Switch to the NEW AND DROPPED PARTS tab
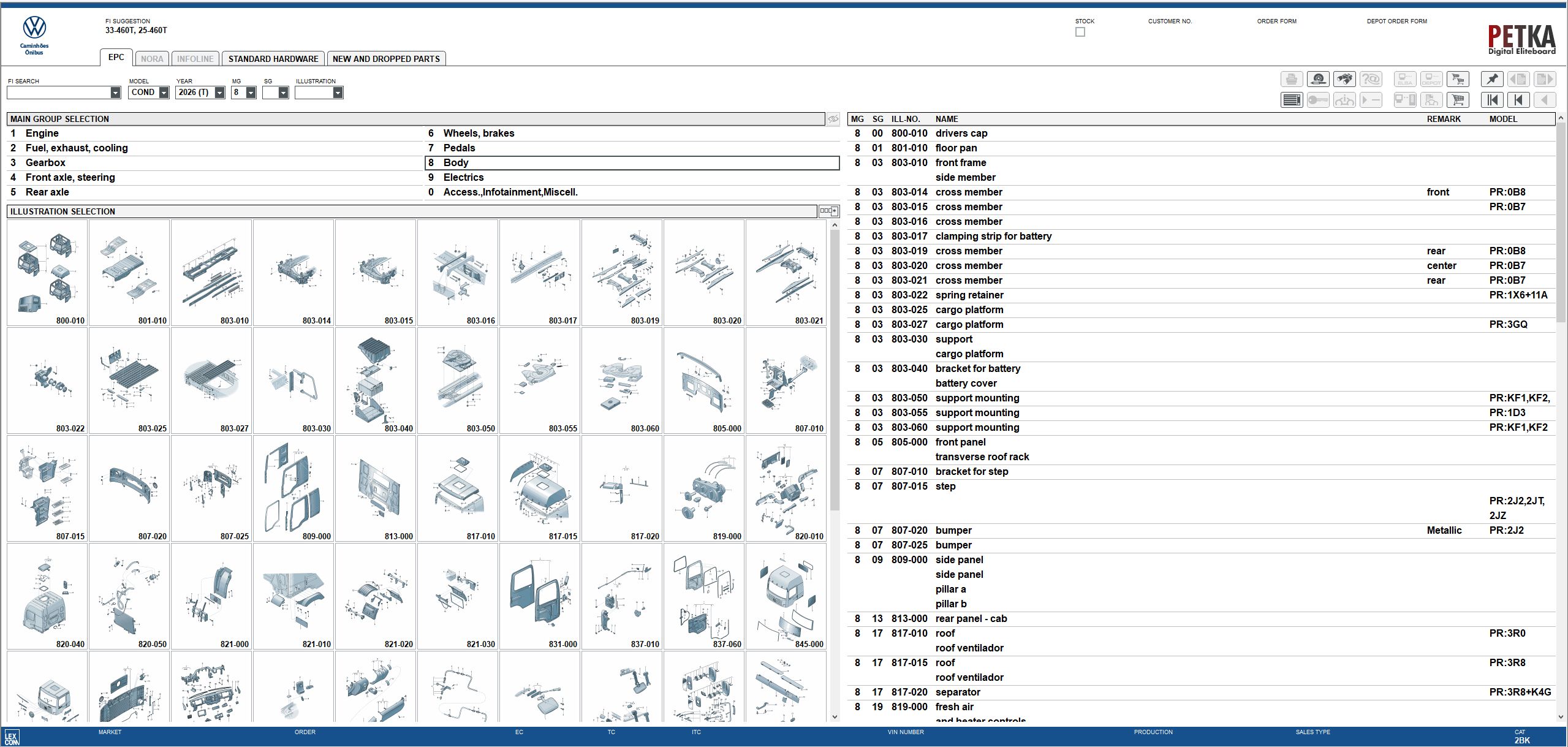This screenshot has height=747, width=1568. tap(386, 58)
